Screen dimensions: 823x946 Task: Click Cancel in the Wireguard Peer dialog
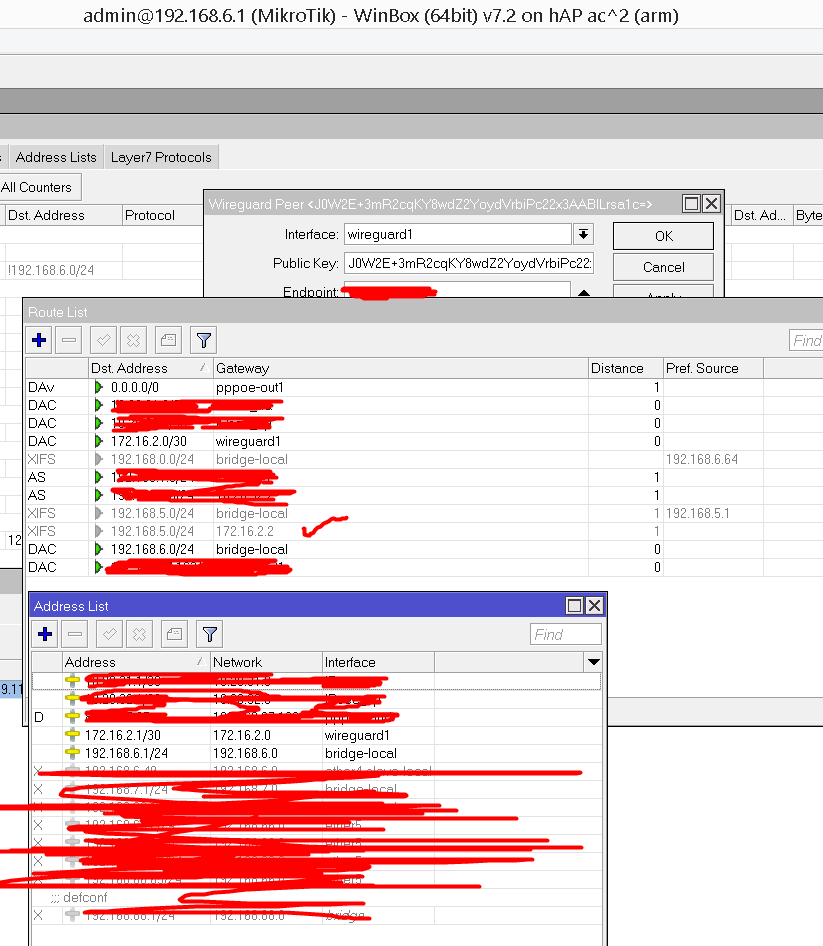click(x=663, y=267)
